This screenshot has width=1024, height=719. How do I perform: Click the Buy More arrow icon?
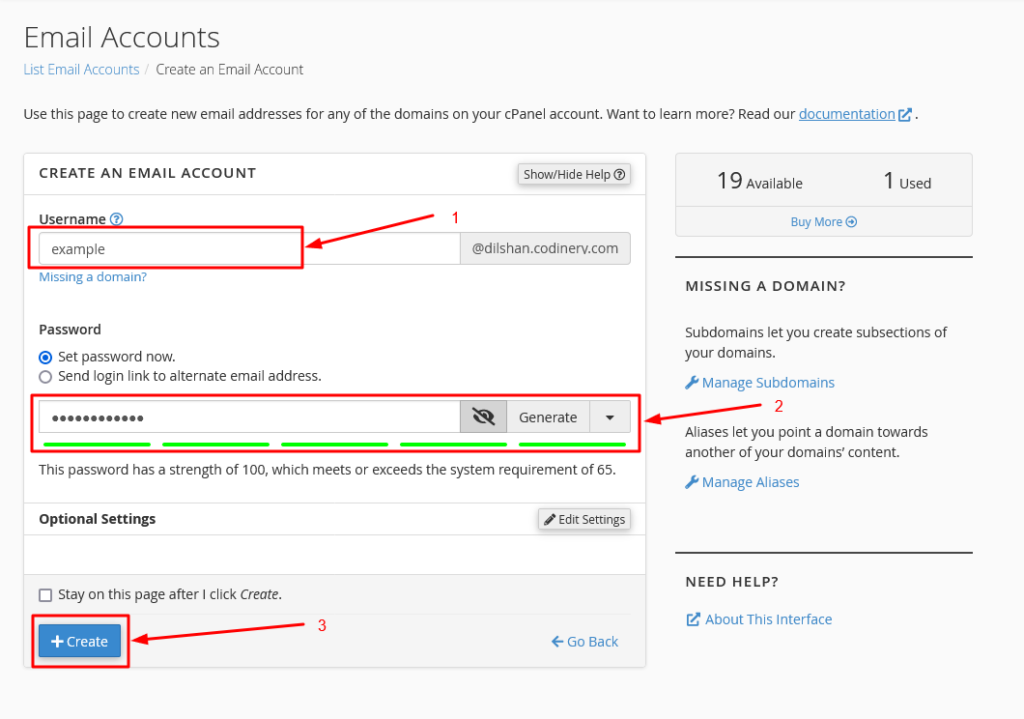[x=851, y=222]
